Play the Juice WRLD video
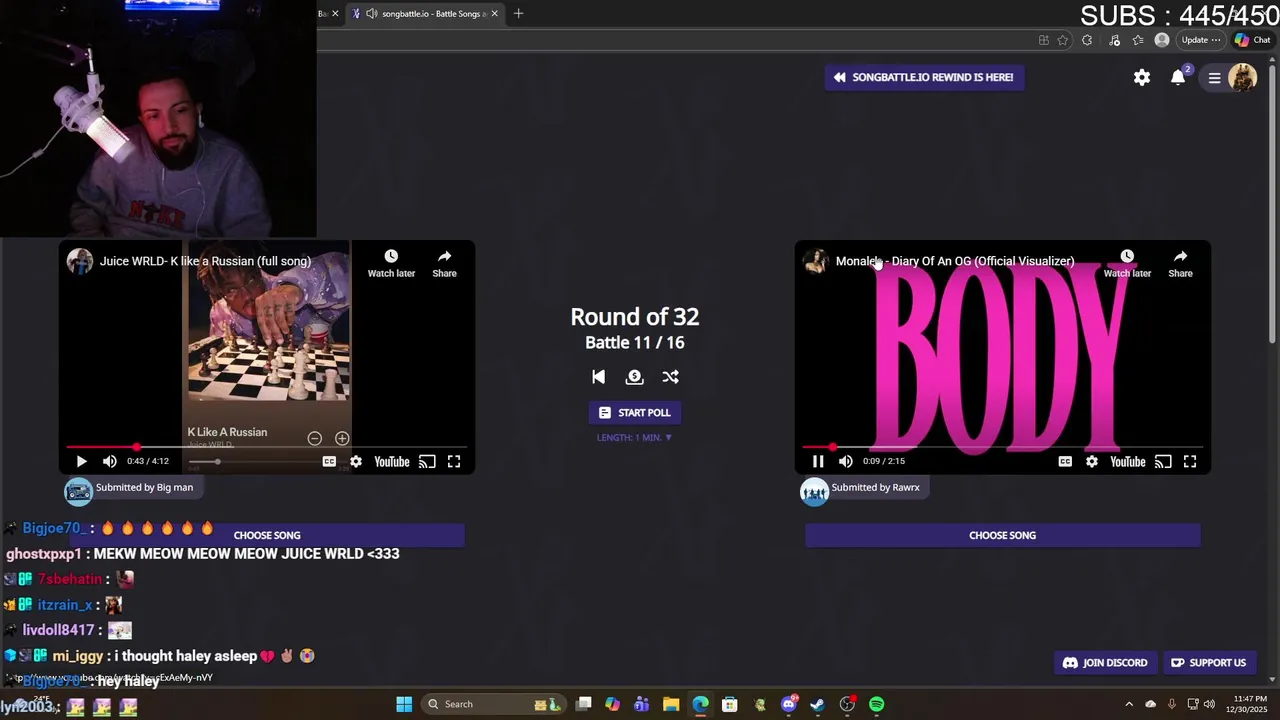The width and height of the screenshot is (1280, 720). point(81,461)
